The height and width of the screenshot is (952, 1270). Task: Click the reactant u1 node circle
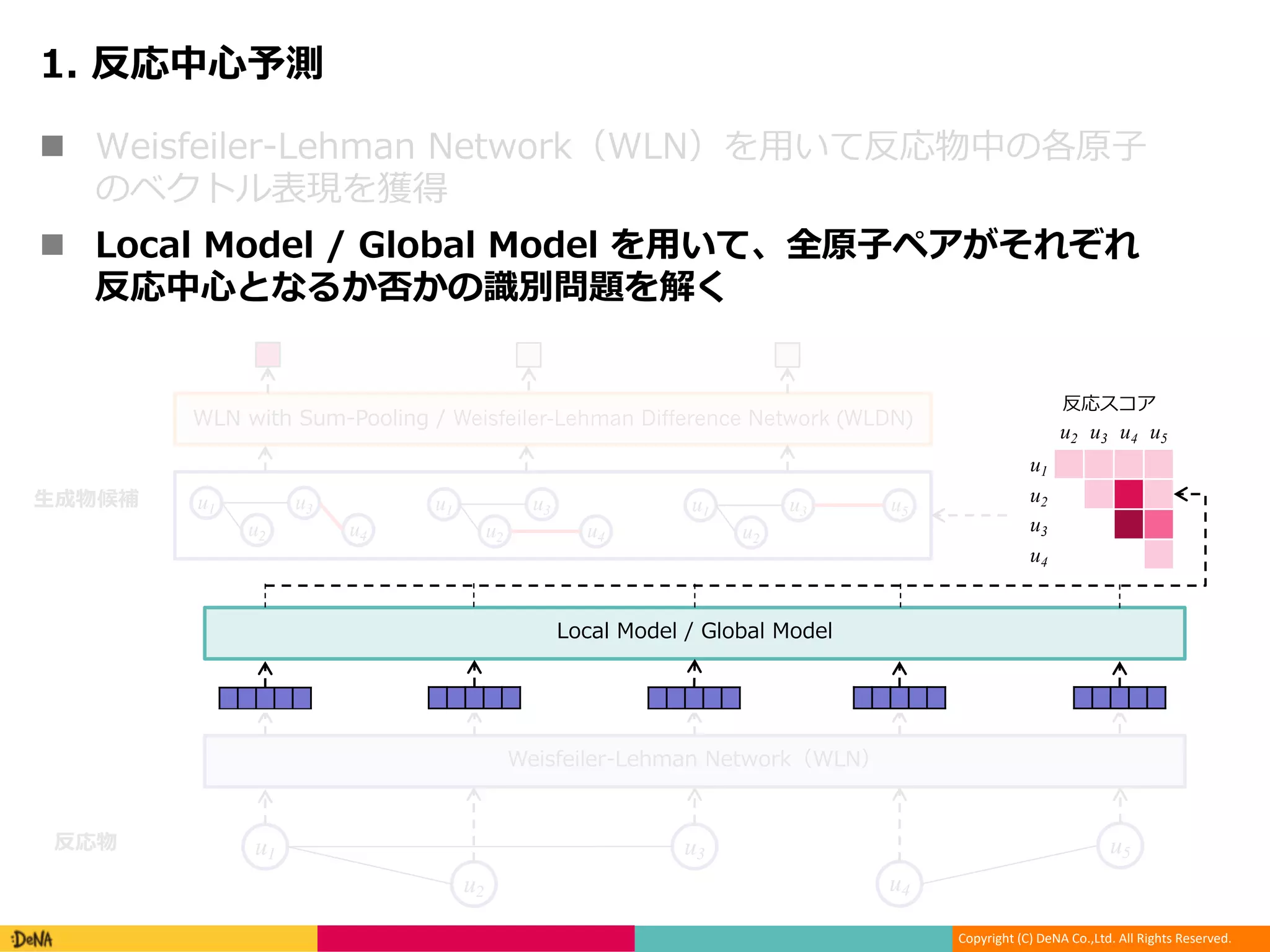point(265,847)
